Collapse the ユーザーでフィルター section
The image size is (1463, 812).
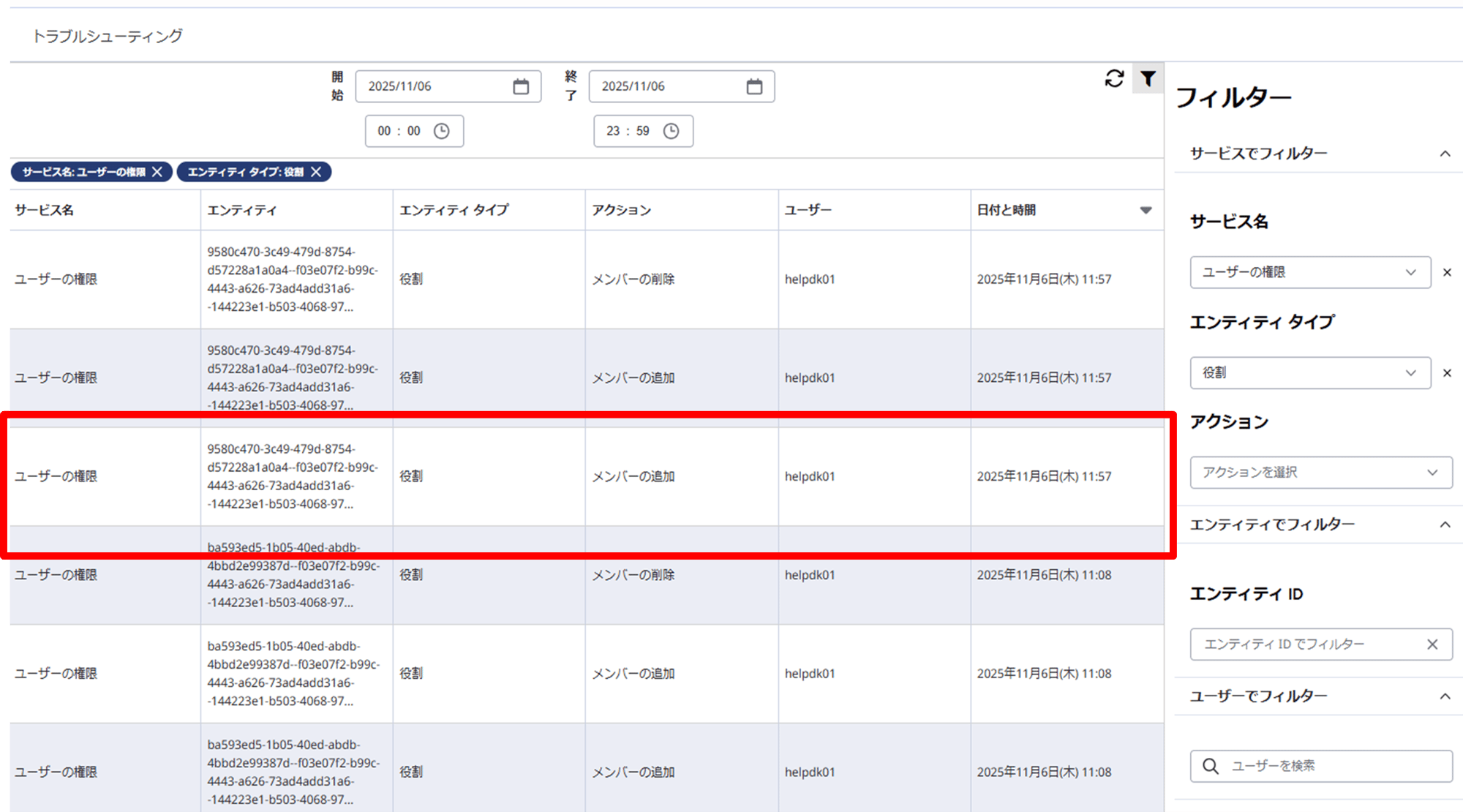tap(1445, 696)
